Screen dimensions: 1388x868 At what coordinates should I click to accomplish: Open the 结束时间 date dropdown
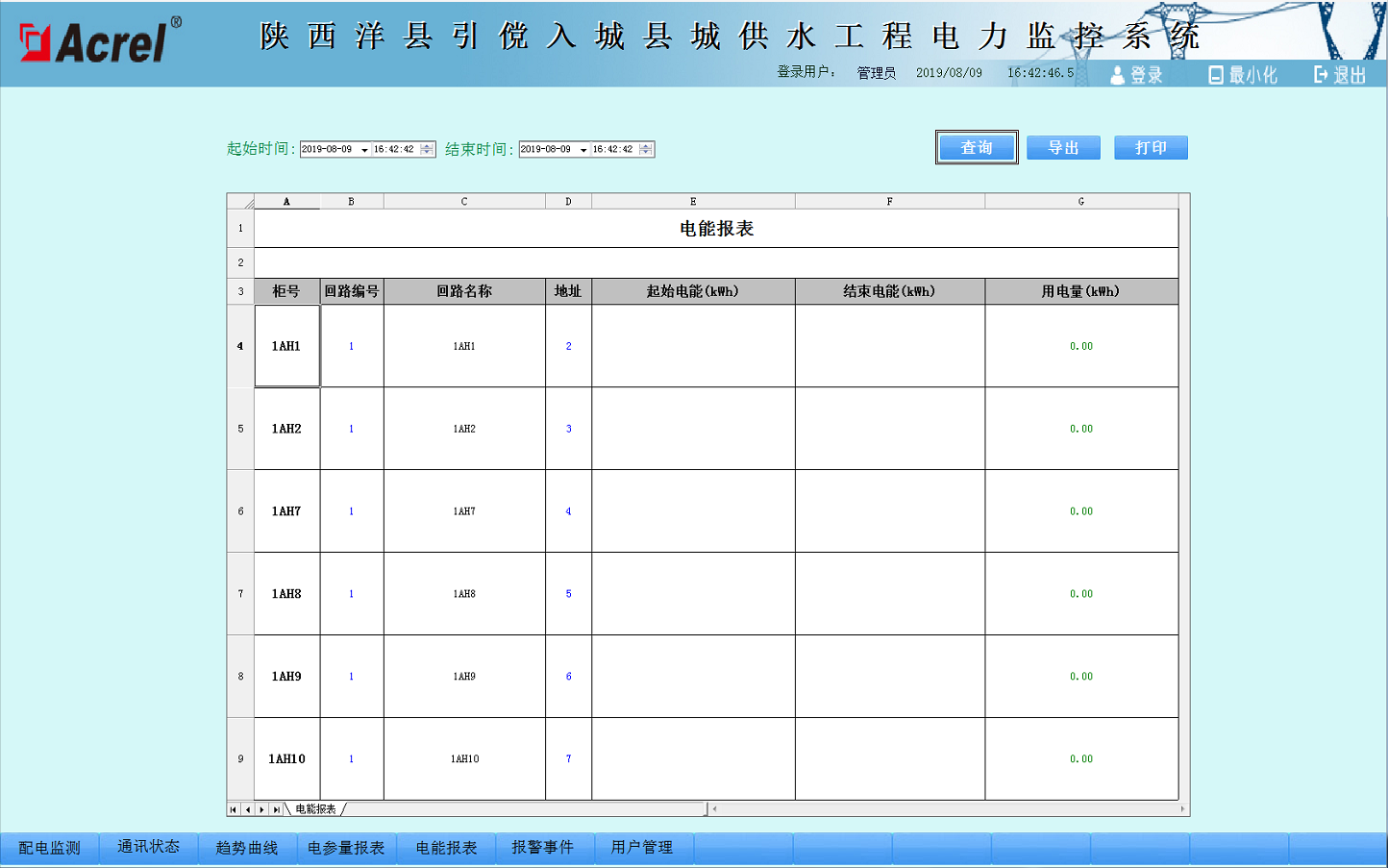click(583, 150)
